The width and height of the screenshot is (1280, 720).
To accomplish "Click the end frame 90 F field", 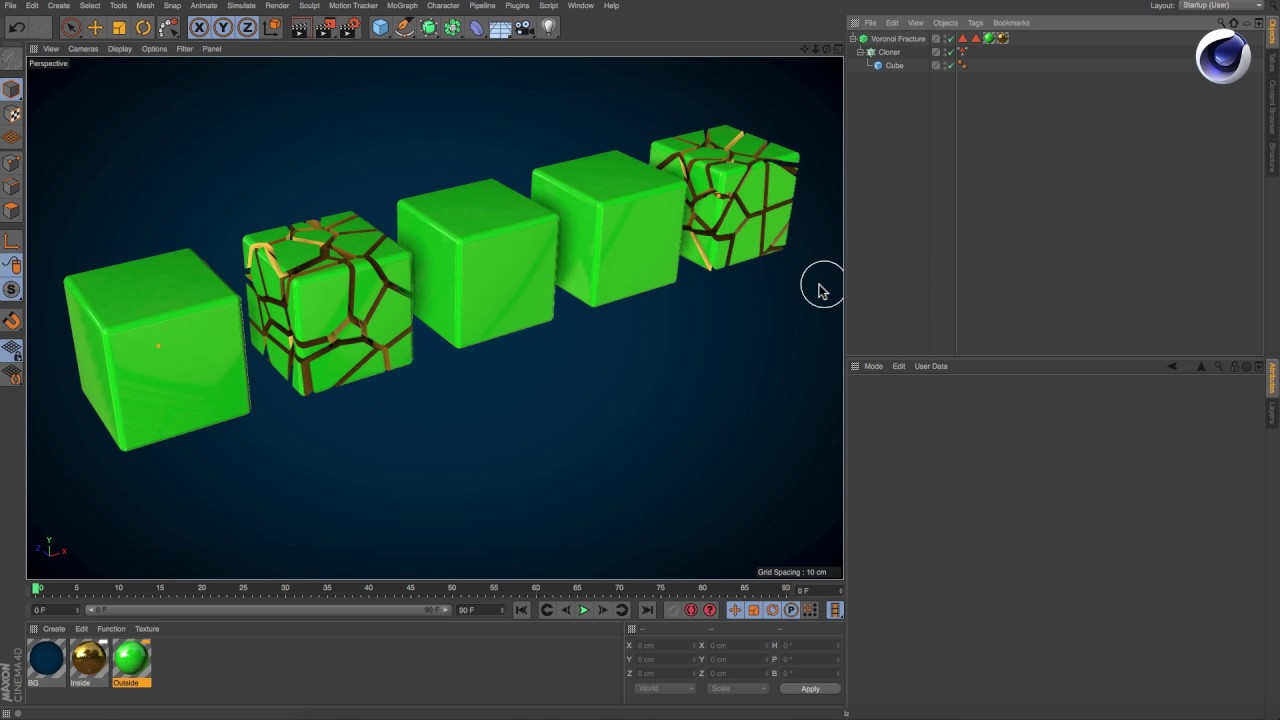I will [x=480, y=610].
